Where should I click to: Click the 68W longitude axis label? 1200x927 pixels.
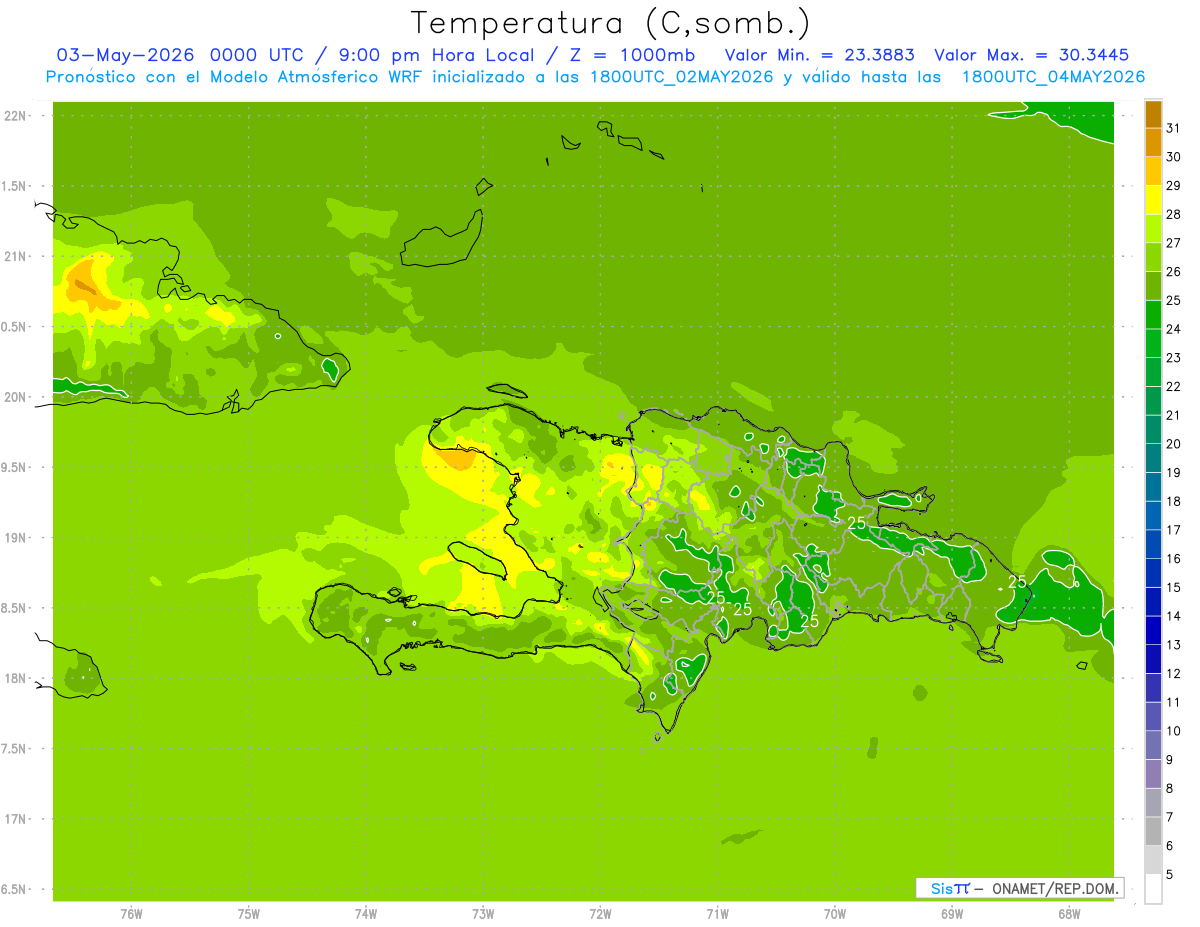(1069, 914)
